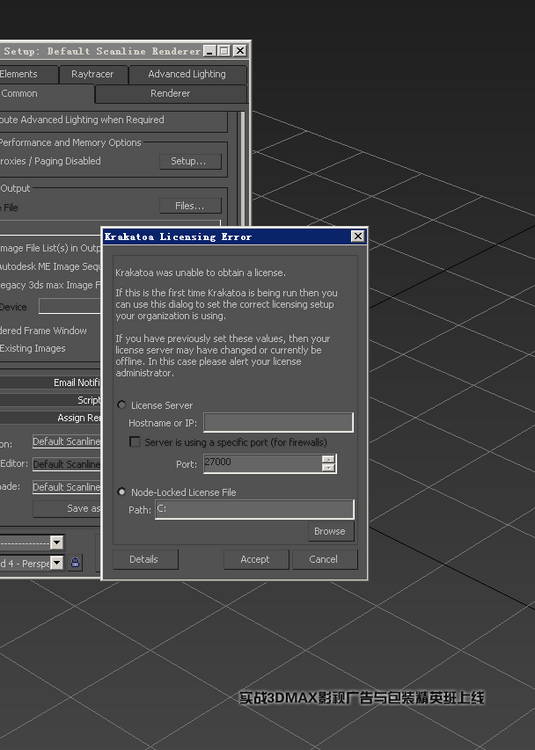The width and height of the screenshot is (535, 750).
Task: Click the ActiveShade Default Scanline renderer field
Action: coord(66,487)
